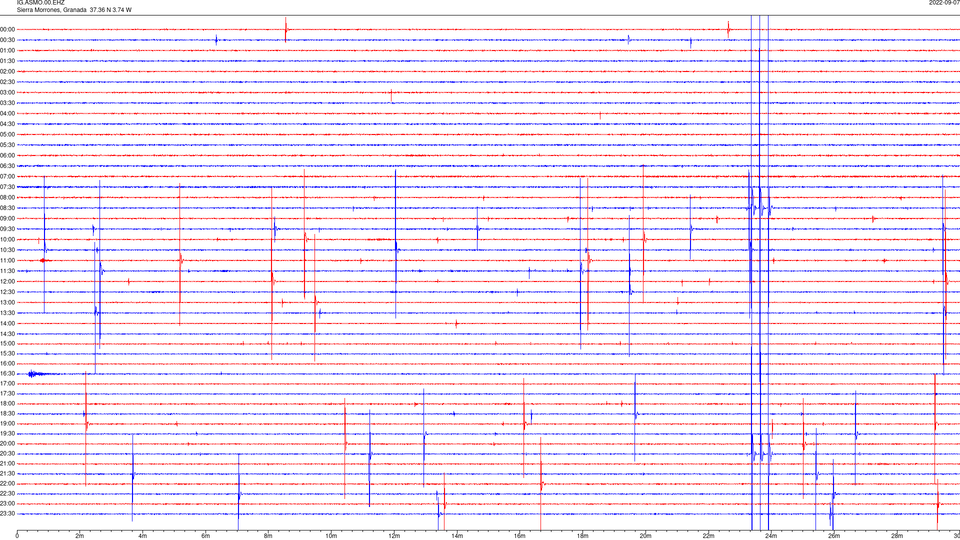Image resolution: width=960 pixels, height=540 pixels.
Task: Click the 4m tick on minute axis
Action: click(143, 536)
